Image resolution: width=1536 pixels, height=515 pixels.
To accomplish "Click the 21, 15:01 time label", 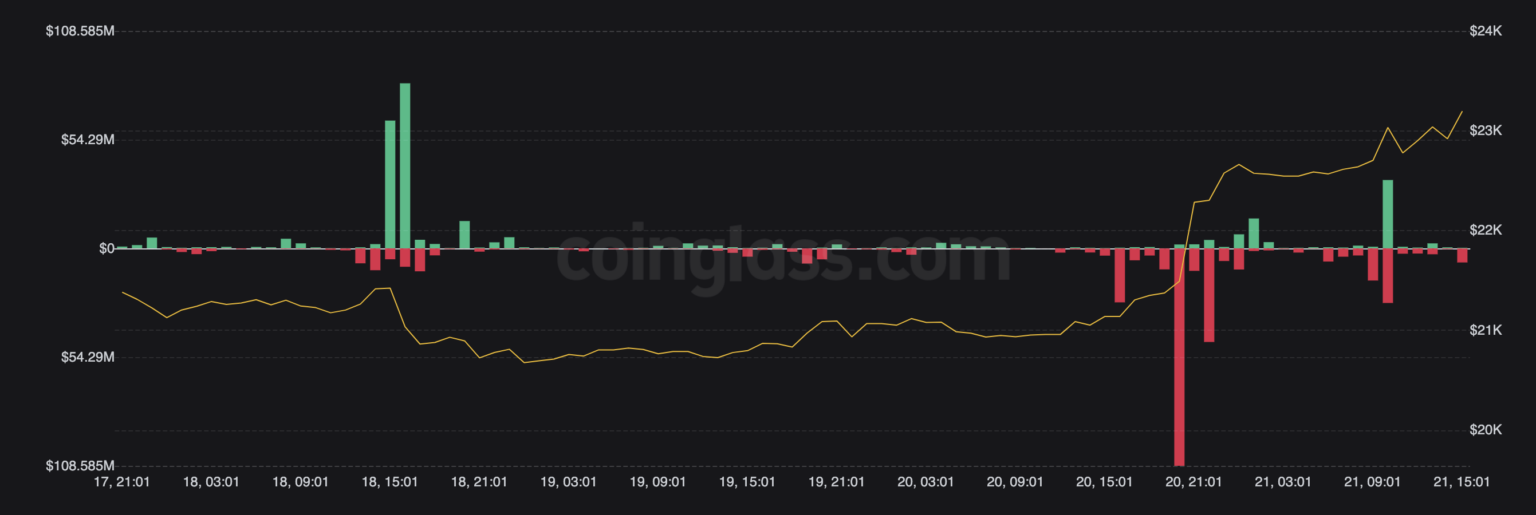I will (x=1462, y=482).
